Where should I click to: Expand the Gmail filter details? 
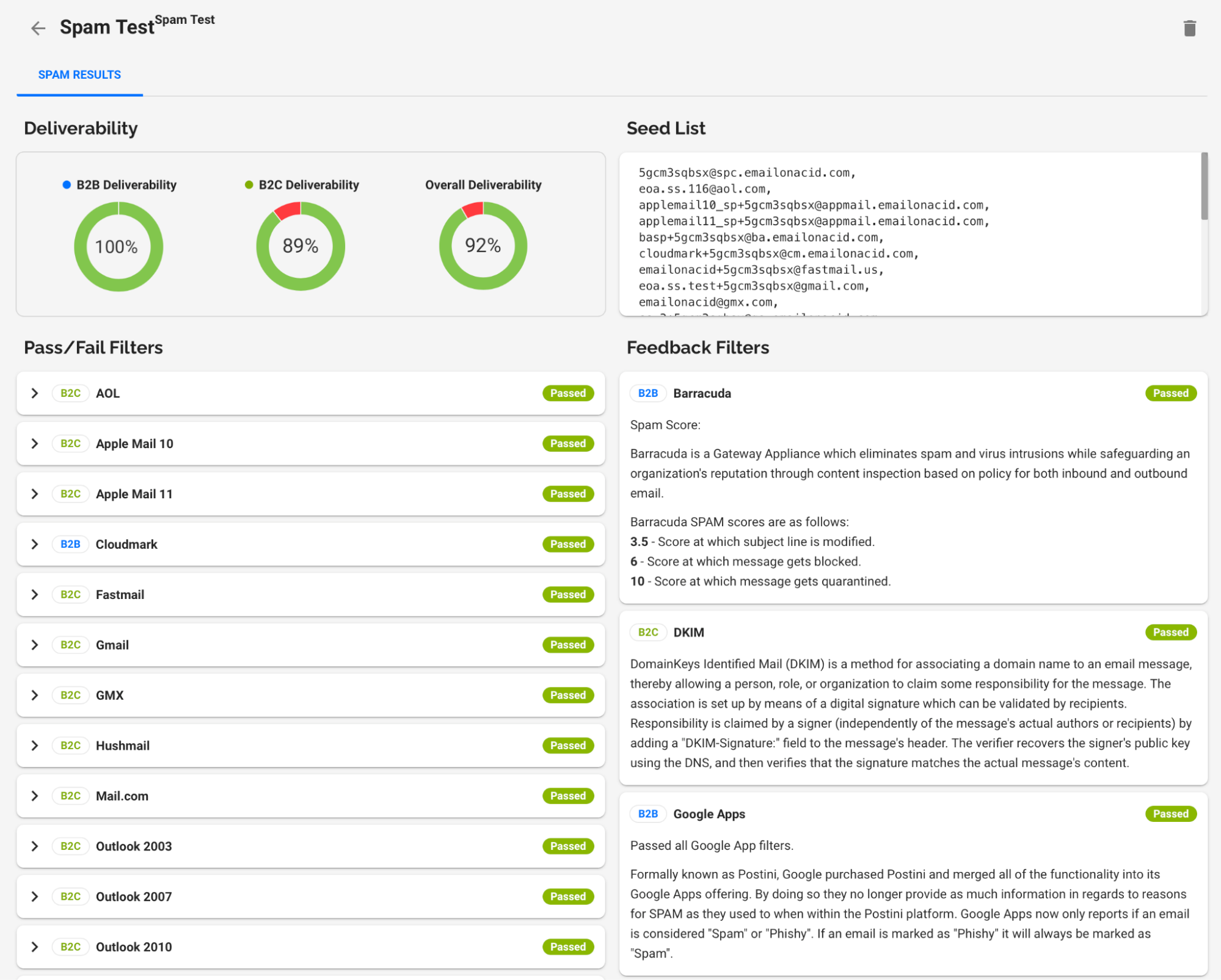[x=35, y=645]
